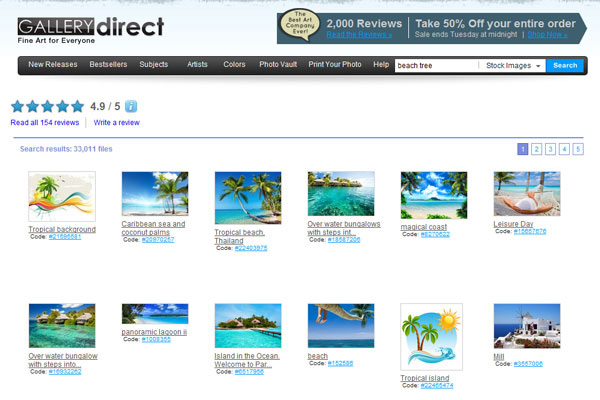Go to results page 5
600x400 pixels.
578,149
